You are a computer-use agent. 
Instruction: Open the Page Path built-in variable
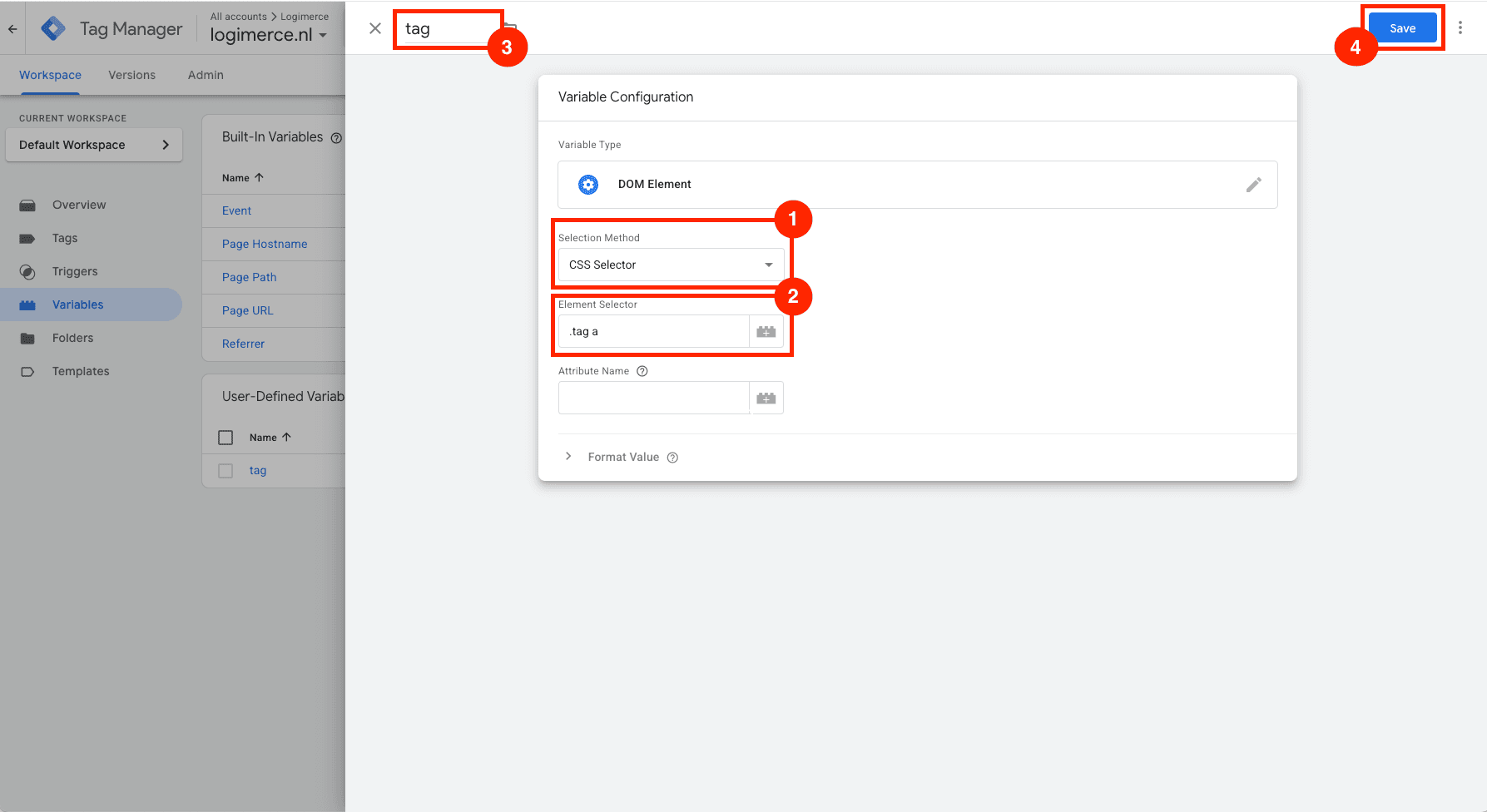coord(248,277)
